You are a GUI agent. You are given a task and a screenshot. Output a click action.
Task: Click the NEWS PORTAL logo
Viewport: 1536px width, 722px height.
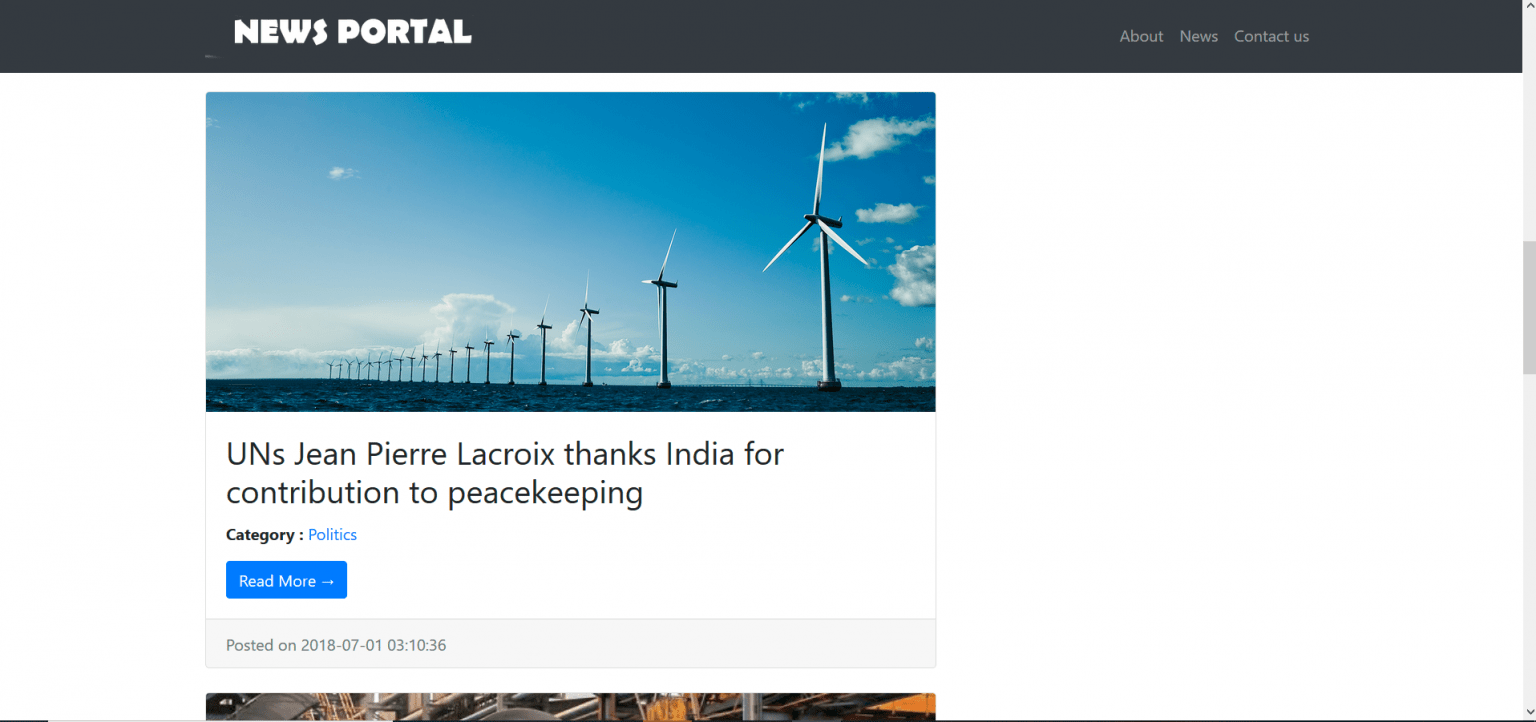tap(352, 31)
